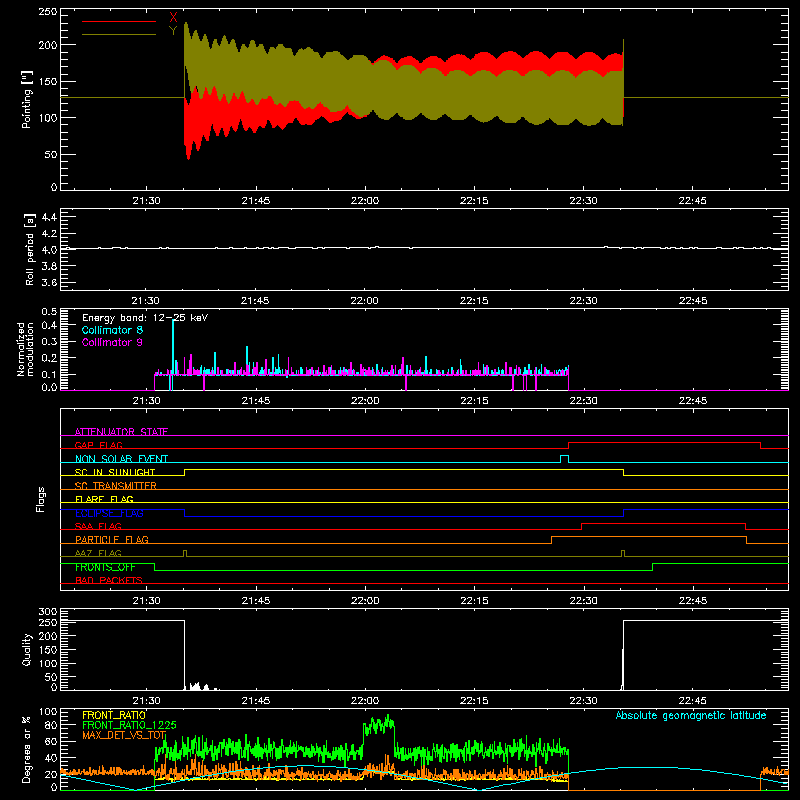Click the Collimator 8 legend entry
The width and height of the screenshot is (800, 800).
(112, 330)
